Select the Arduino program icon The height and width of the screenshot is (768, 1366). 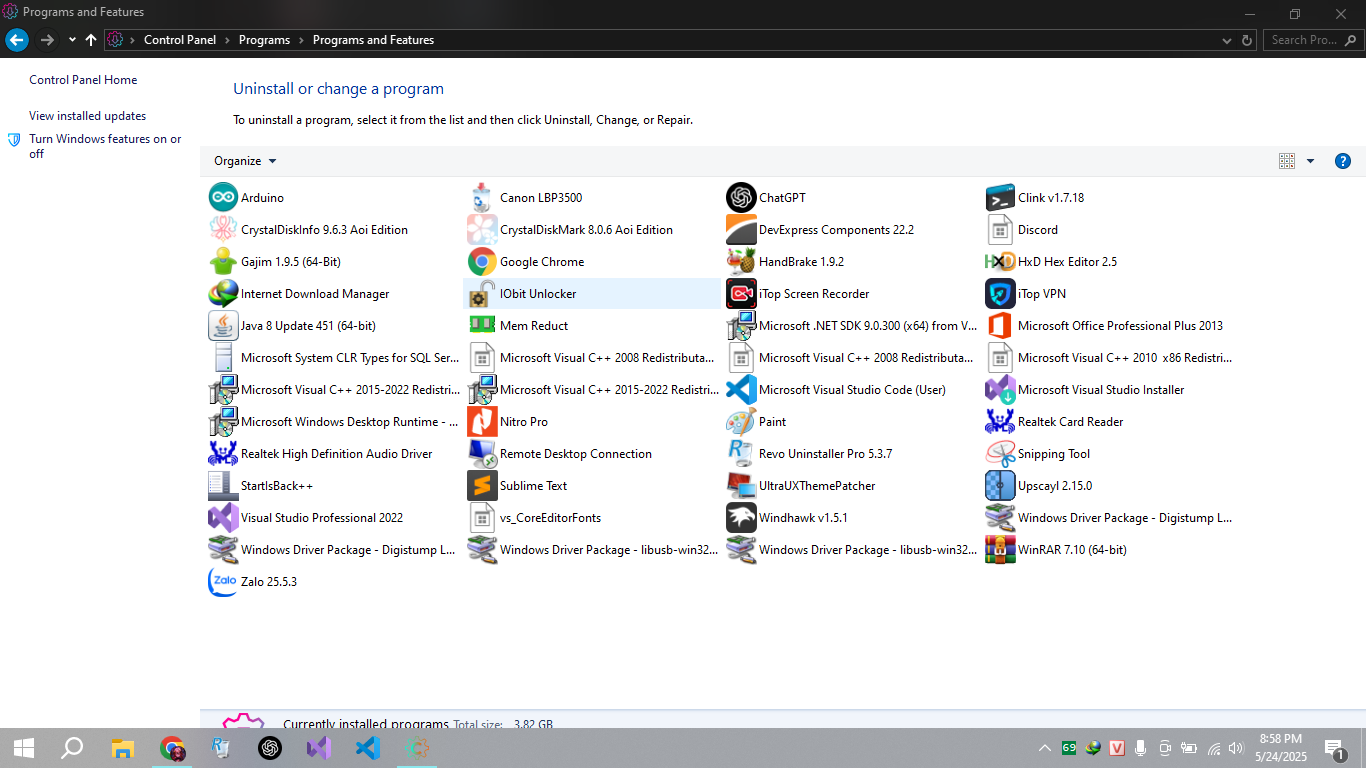click(x=223, y=197)
